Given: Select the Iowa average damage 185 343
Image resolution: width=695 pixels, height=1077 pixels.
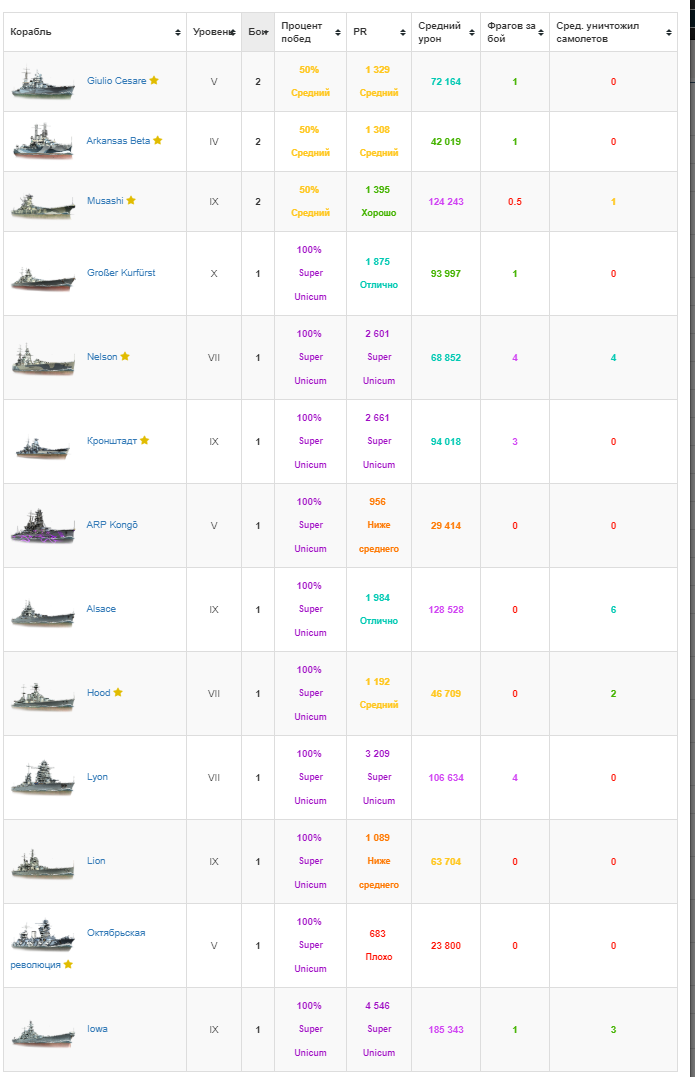Looking at the screenshot, I should [x=446, y=1029].
